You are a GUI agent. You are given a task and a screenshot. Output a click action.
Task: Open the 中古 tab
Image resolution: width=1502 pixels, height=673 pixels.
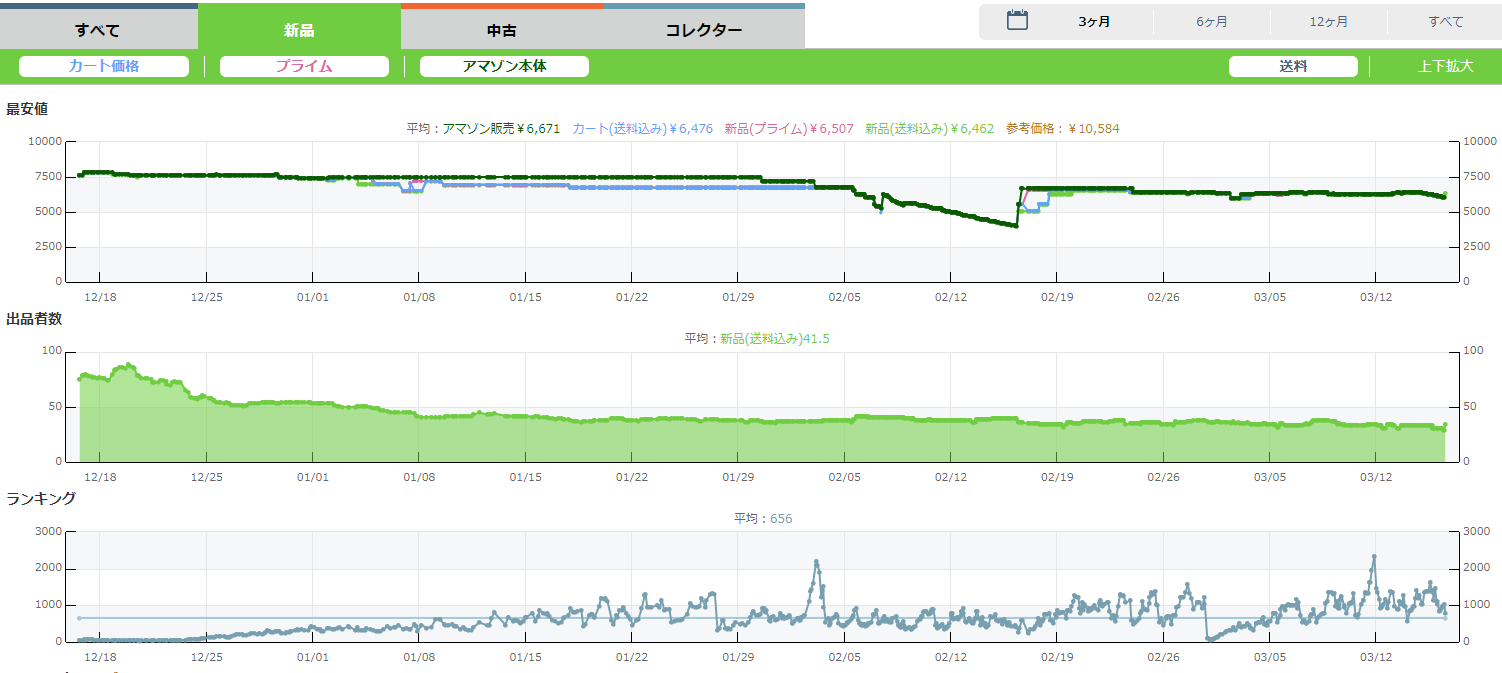pyautogui.click(x=501, y=29)
